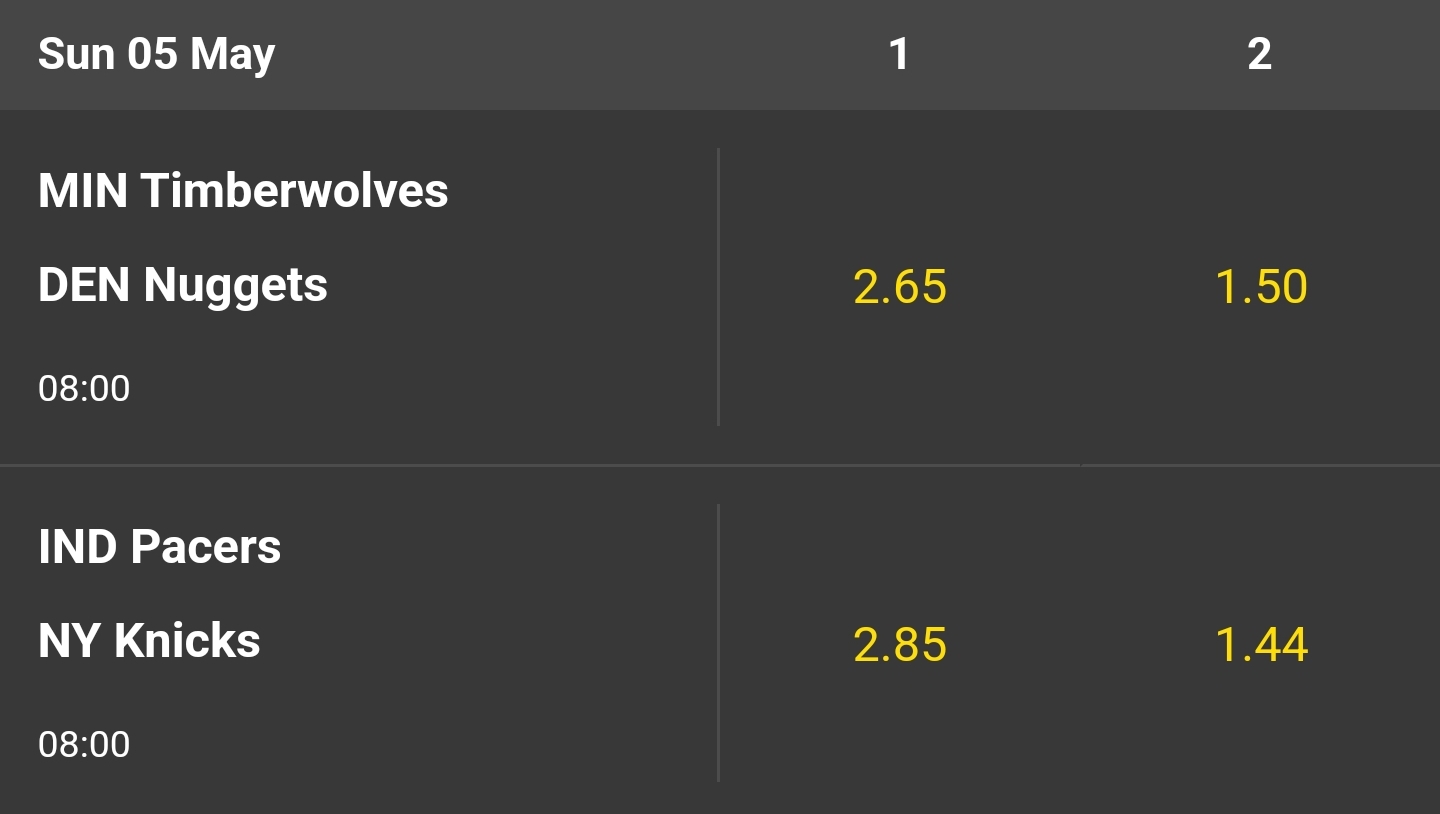Choose Knicks win odds 1.44
This screenshot has width=1440, height=814.
pyautogui.click(x=1260, y=644)
